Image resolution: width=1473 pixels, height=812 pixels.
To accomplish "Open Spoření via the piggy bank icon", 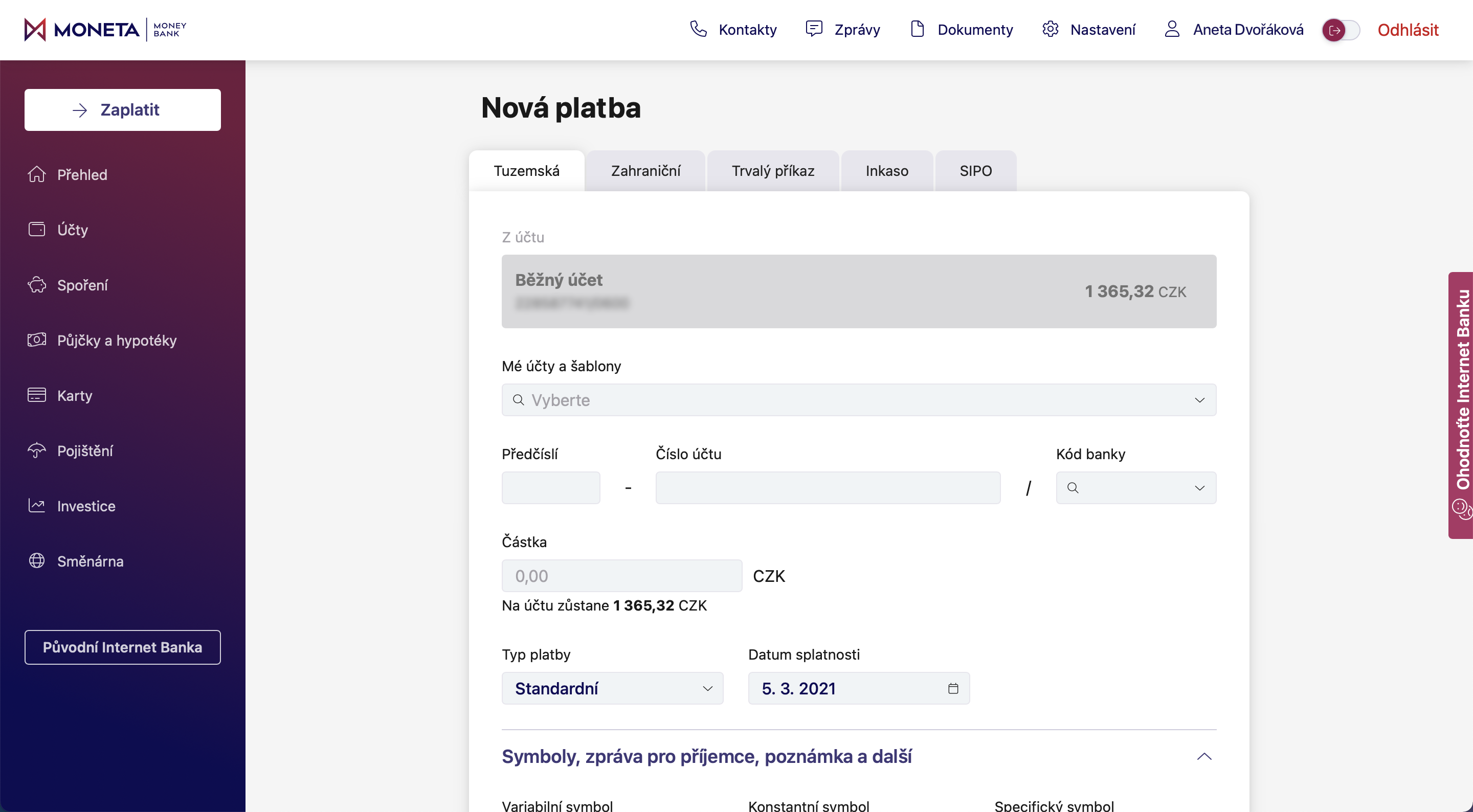I will [x=37, y=285].
